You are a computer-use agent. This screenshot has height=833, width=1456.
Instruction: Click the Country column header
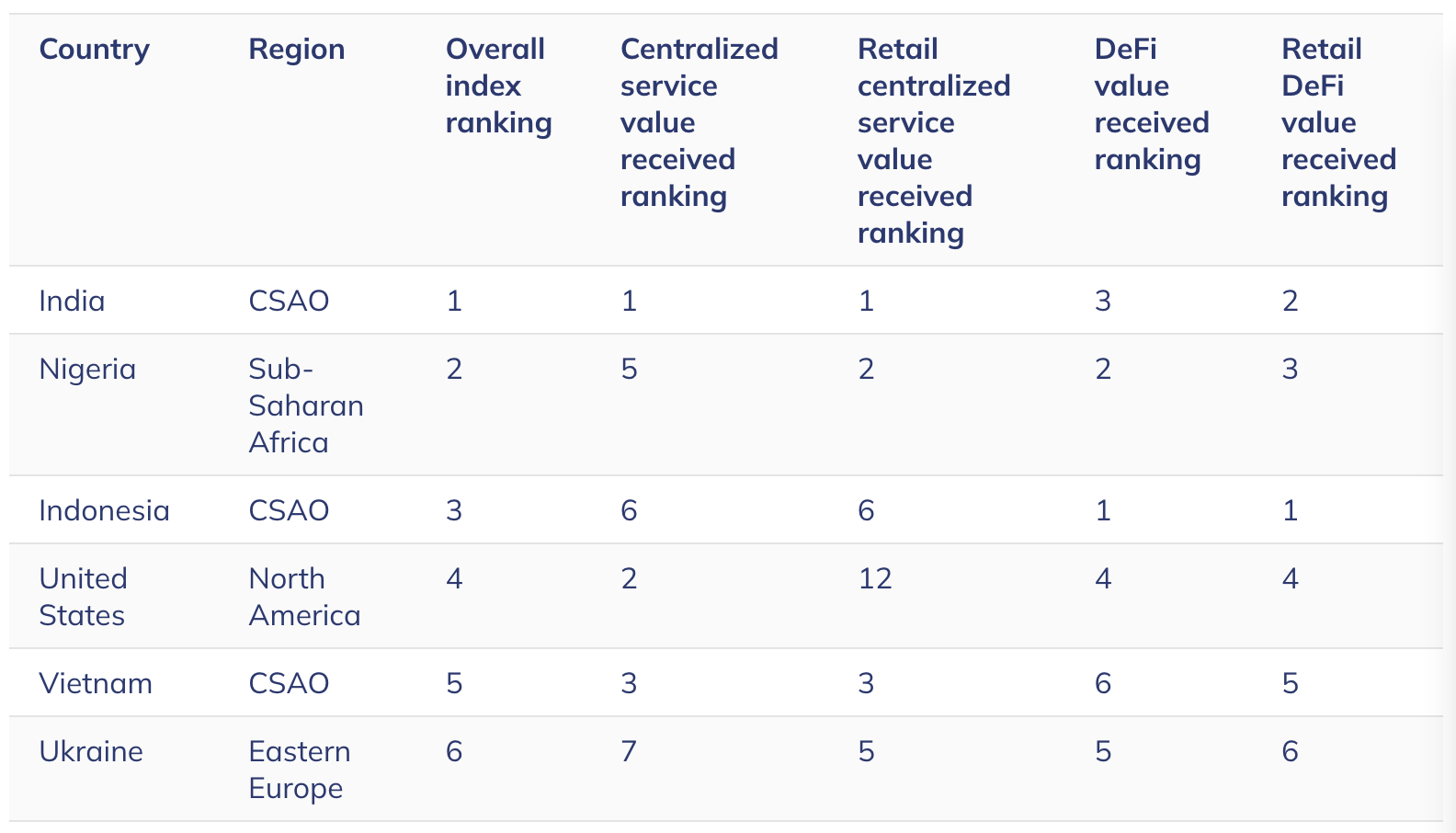(x=94, y=50)
